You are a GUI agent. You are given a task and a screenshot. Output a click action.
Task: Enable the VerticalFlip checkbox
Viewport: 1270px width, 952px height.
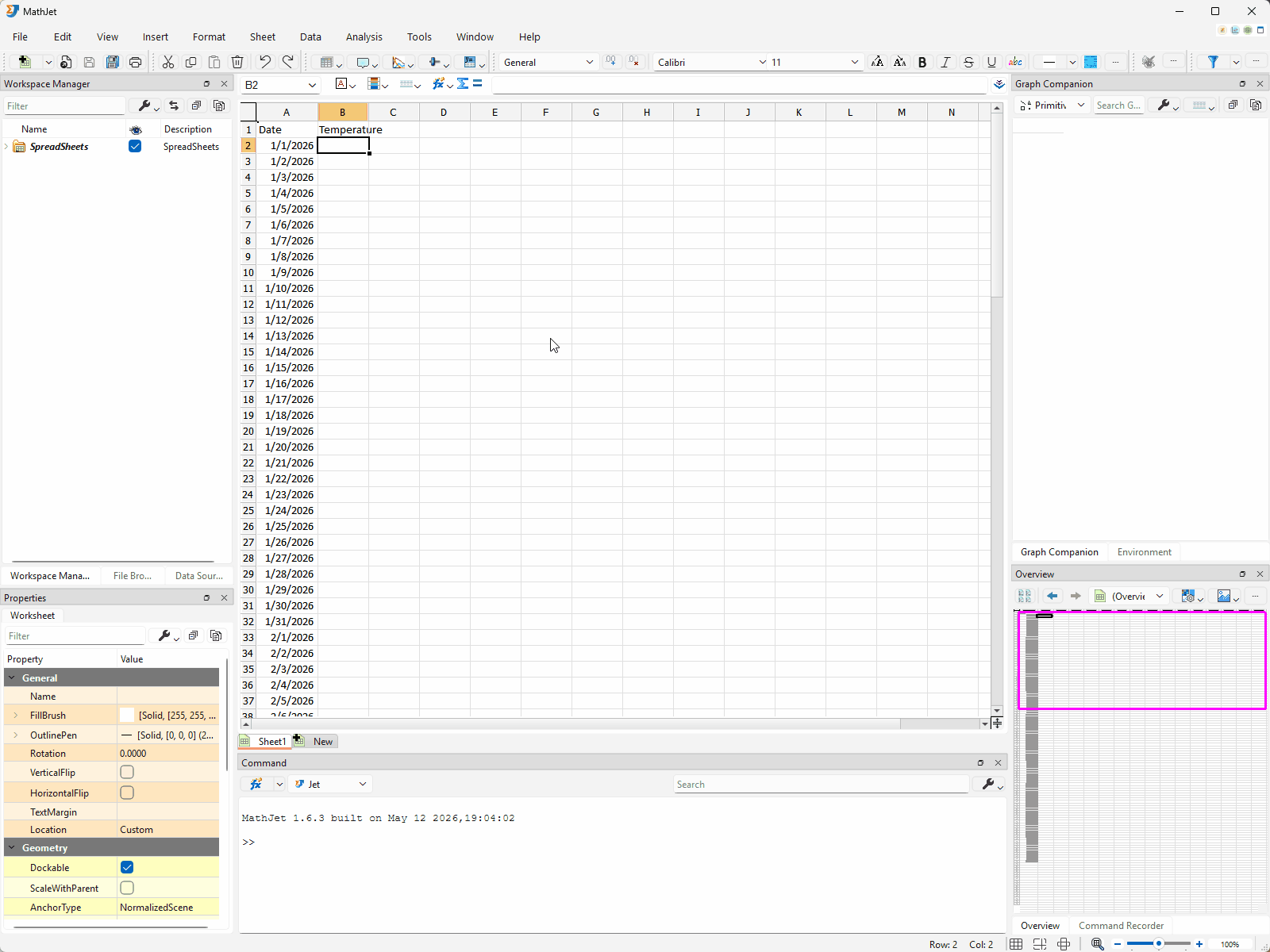[127, 772]
